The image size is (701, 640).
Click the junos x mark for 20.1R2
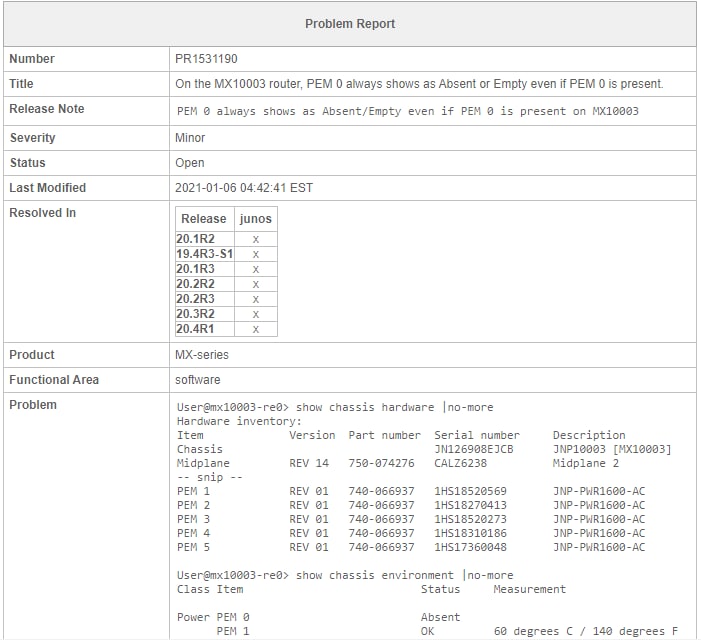(256, 239)
